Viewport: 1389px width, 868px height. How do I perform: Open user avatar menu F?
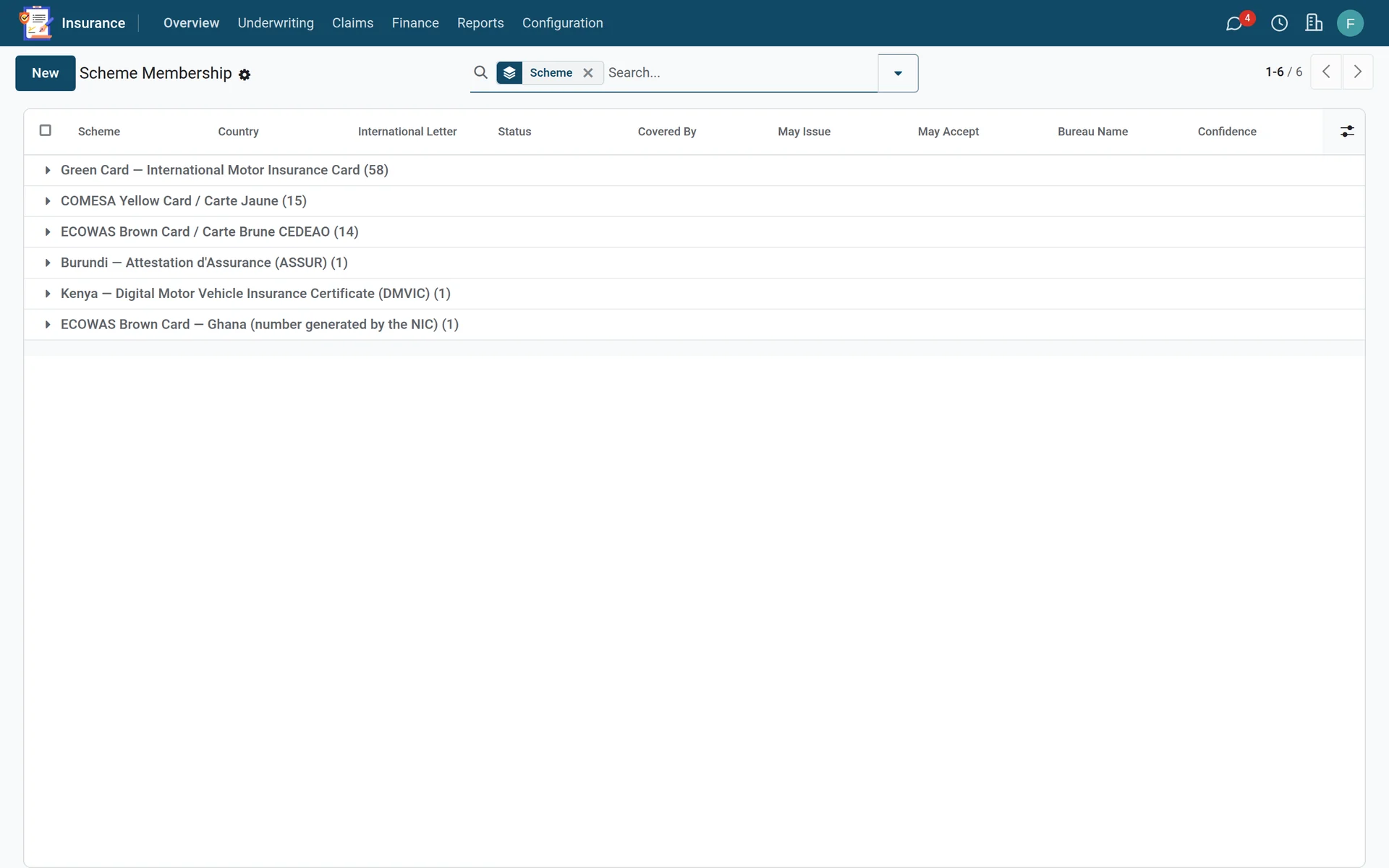(x=1350, y=23)
